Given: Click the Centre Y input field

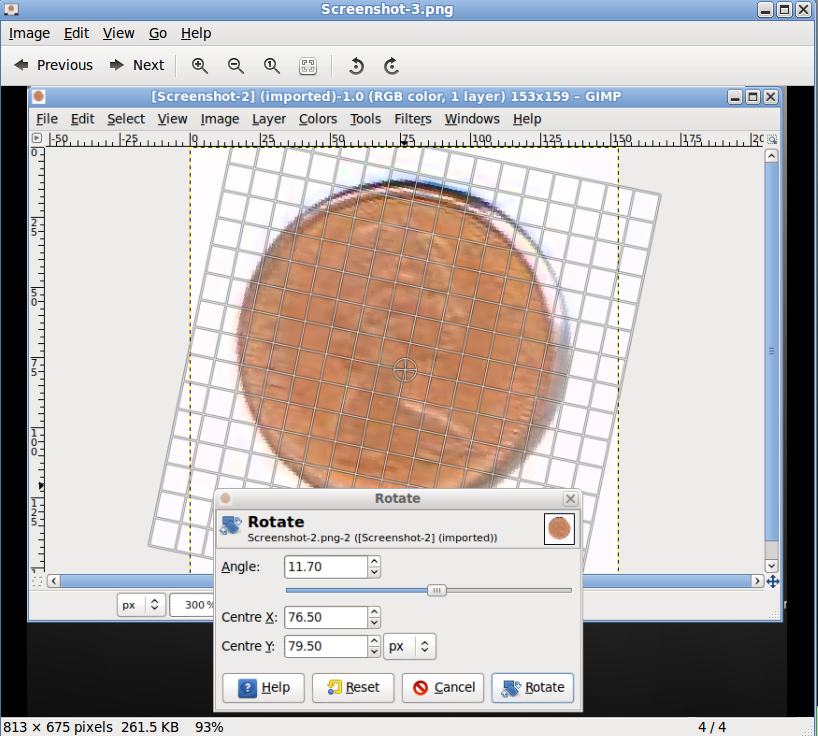Looking at the screenshot, I should 326,646.
